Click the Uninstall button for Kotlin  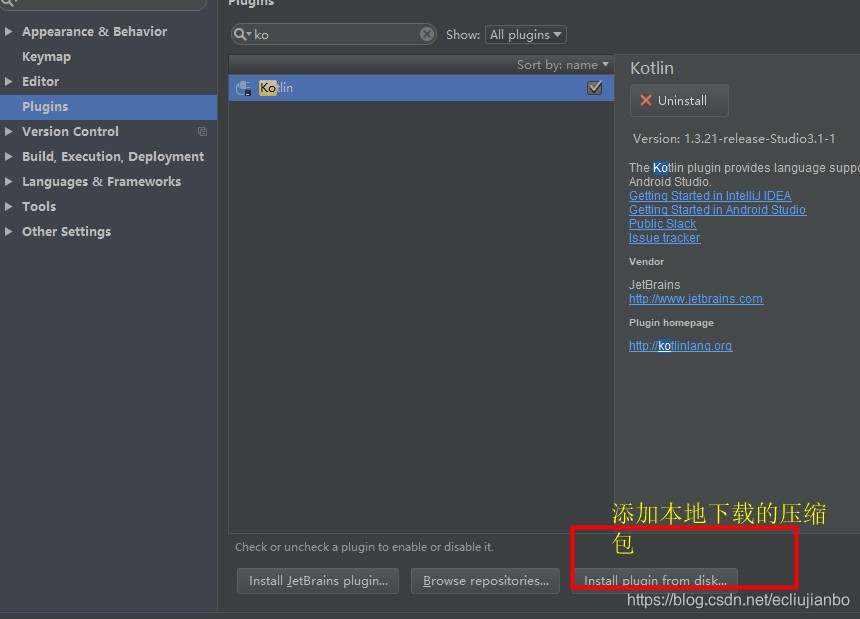pyautogui.click(x=679, y=100)
